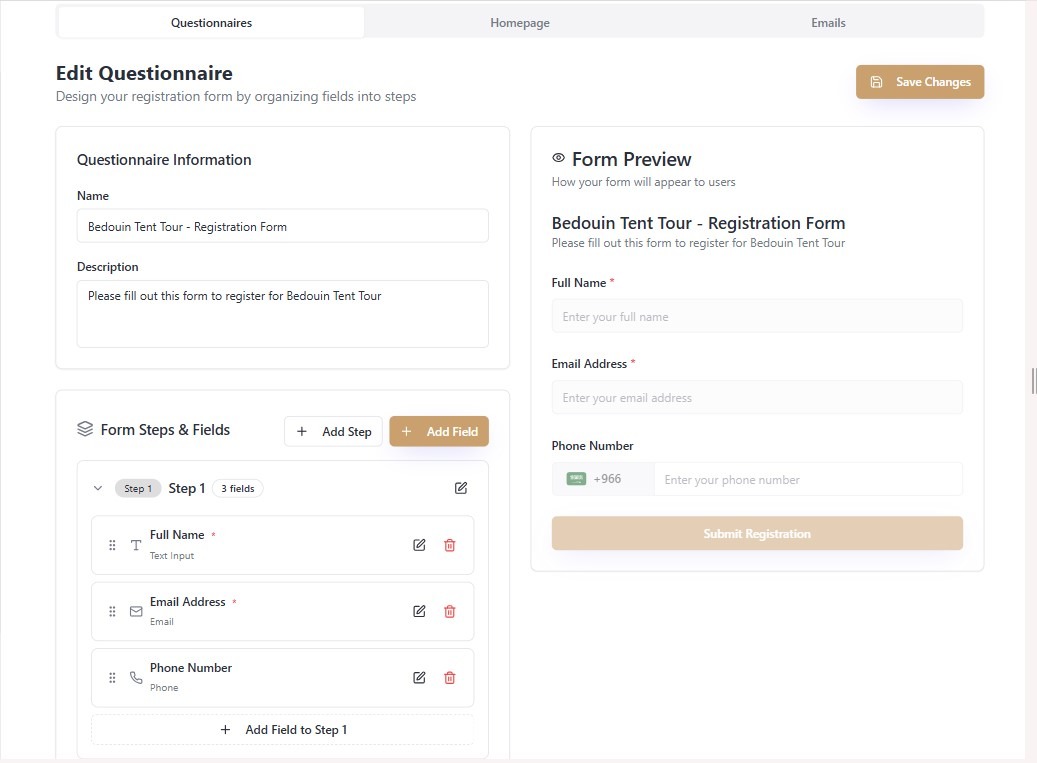Click the edit icon for Full Name field
The height and width of the screenshot is (763, 1037).
coord(419,545)
